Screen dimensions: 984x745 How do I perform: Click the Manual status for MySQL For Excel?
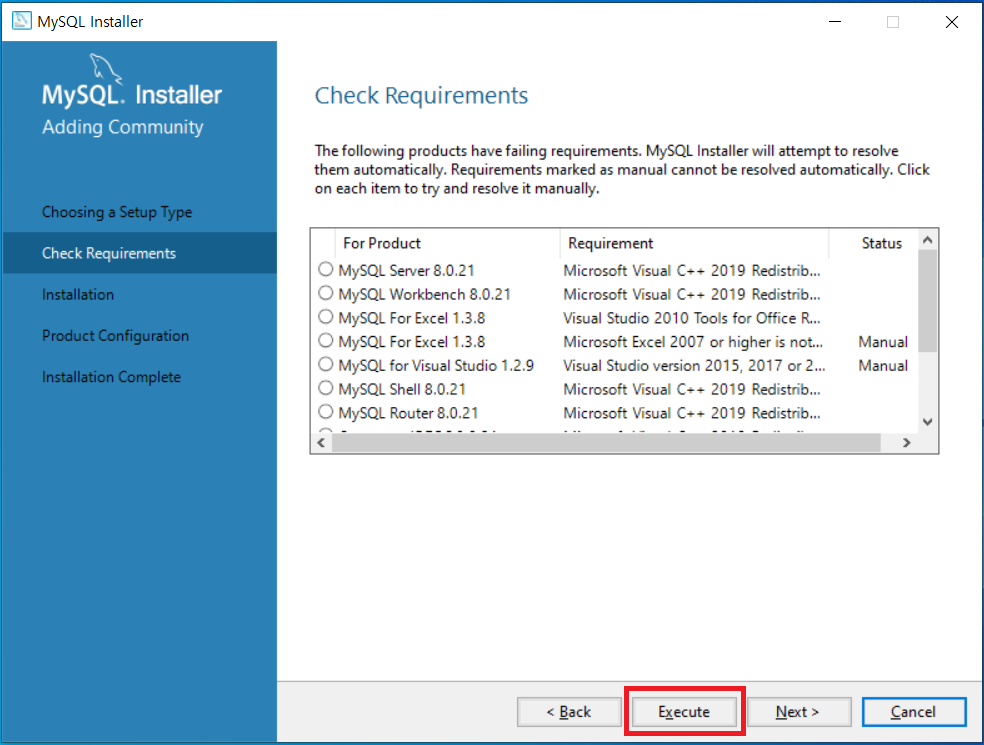tap(883, 342)
